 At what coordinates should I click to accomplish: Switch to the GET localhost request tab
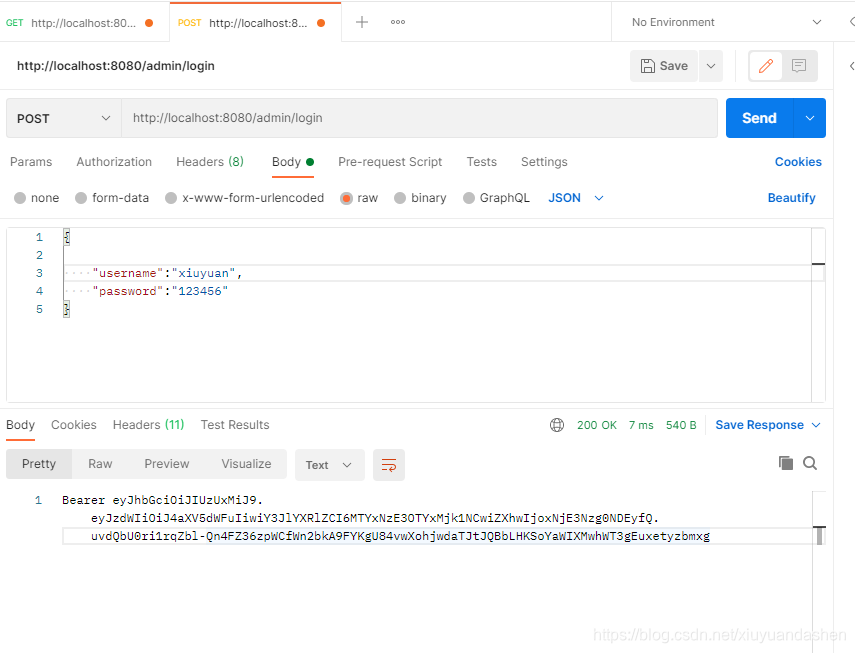83,23
